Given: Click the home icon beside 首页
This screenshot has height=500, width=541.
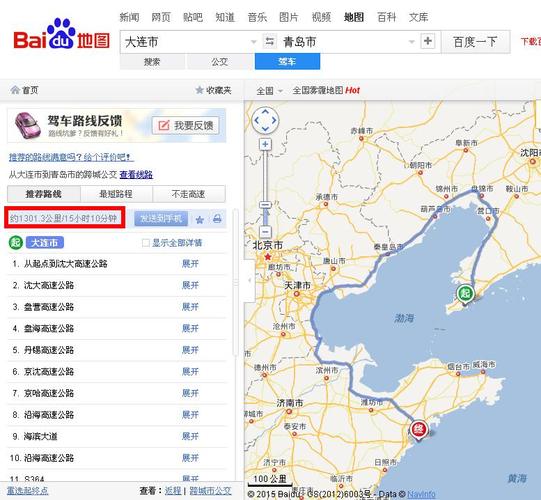Looking at the screenshot, I should [x=15, y=90].
